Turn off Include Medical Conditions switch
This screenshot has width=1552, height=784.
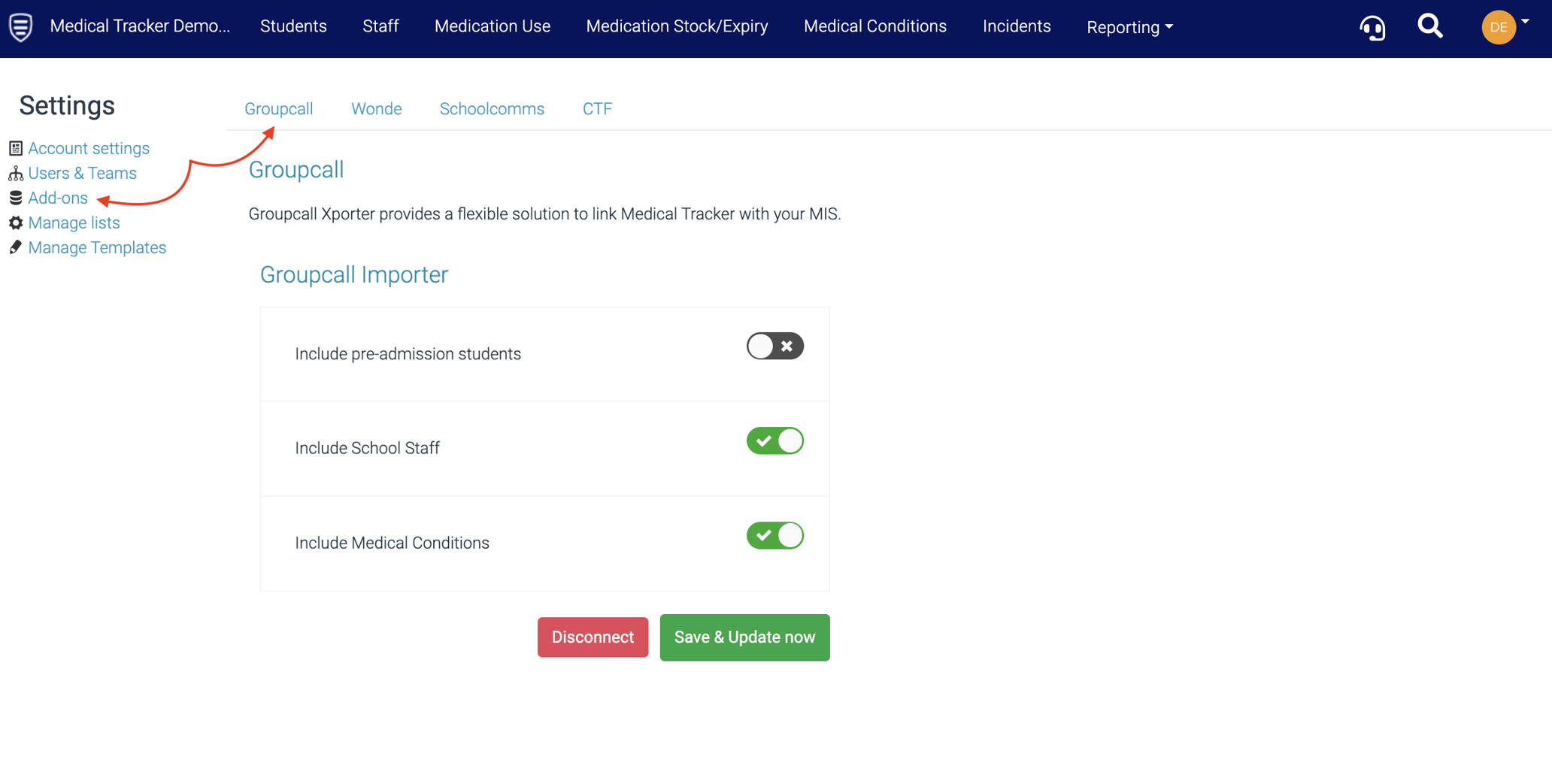(x=774, y=536)
